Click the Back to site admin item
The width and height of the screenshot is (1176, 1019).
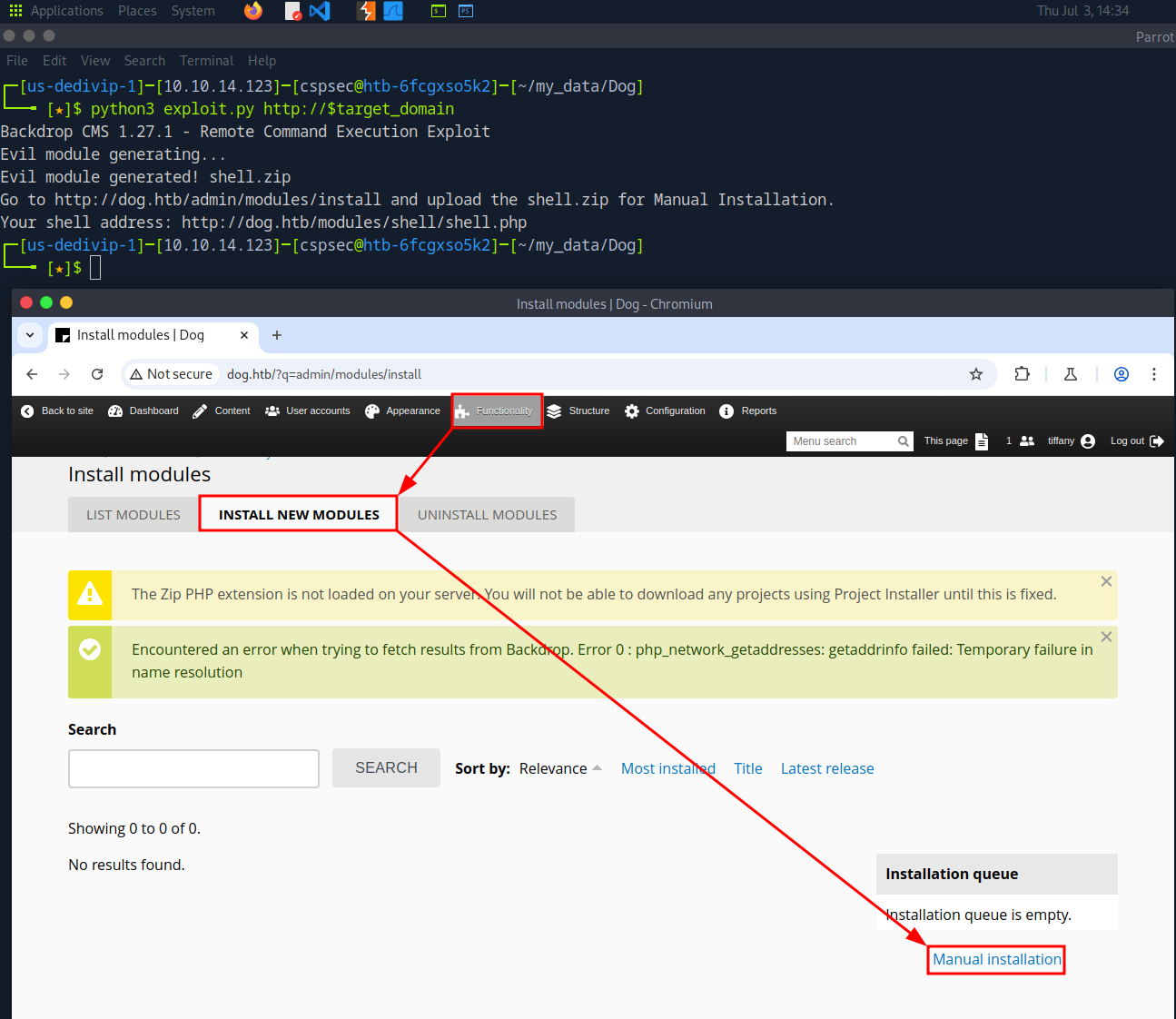point(57,411)
